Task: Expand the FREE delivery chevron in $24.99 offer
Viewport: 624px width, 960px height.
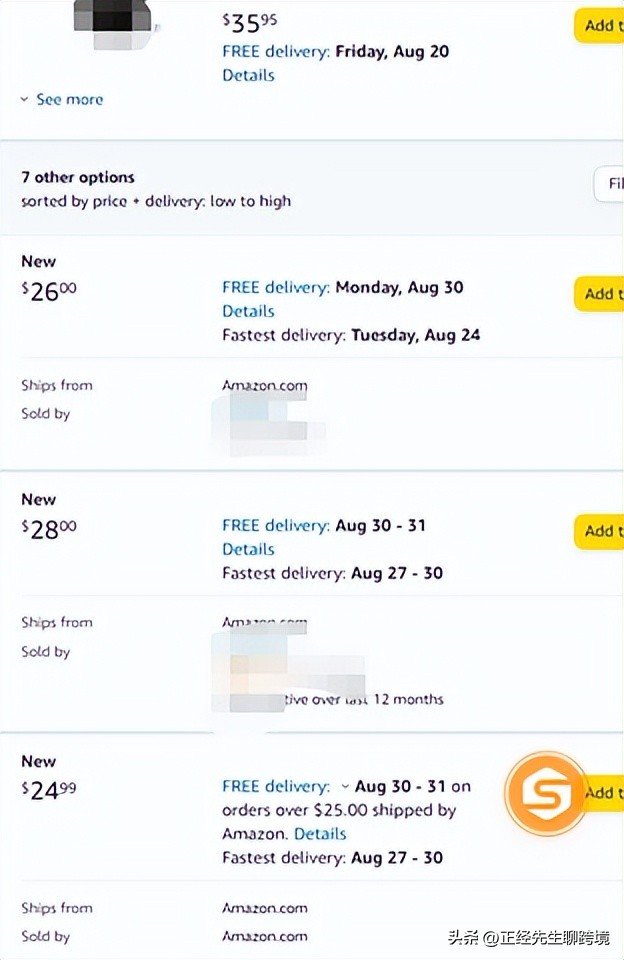Action: point(345,786)
